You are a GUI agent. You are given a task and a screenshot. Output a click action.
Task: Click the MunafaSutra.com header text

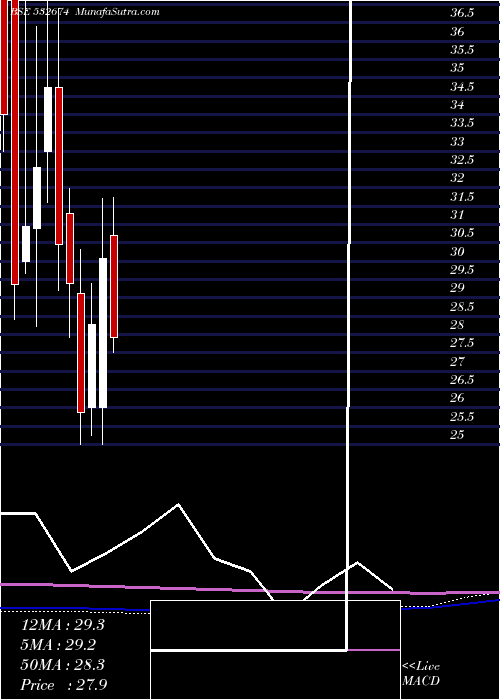[x=117, y=12]
